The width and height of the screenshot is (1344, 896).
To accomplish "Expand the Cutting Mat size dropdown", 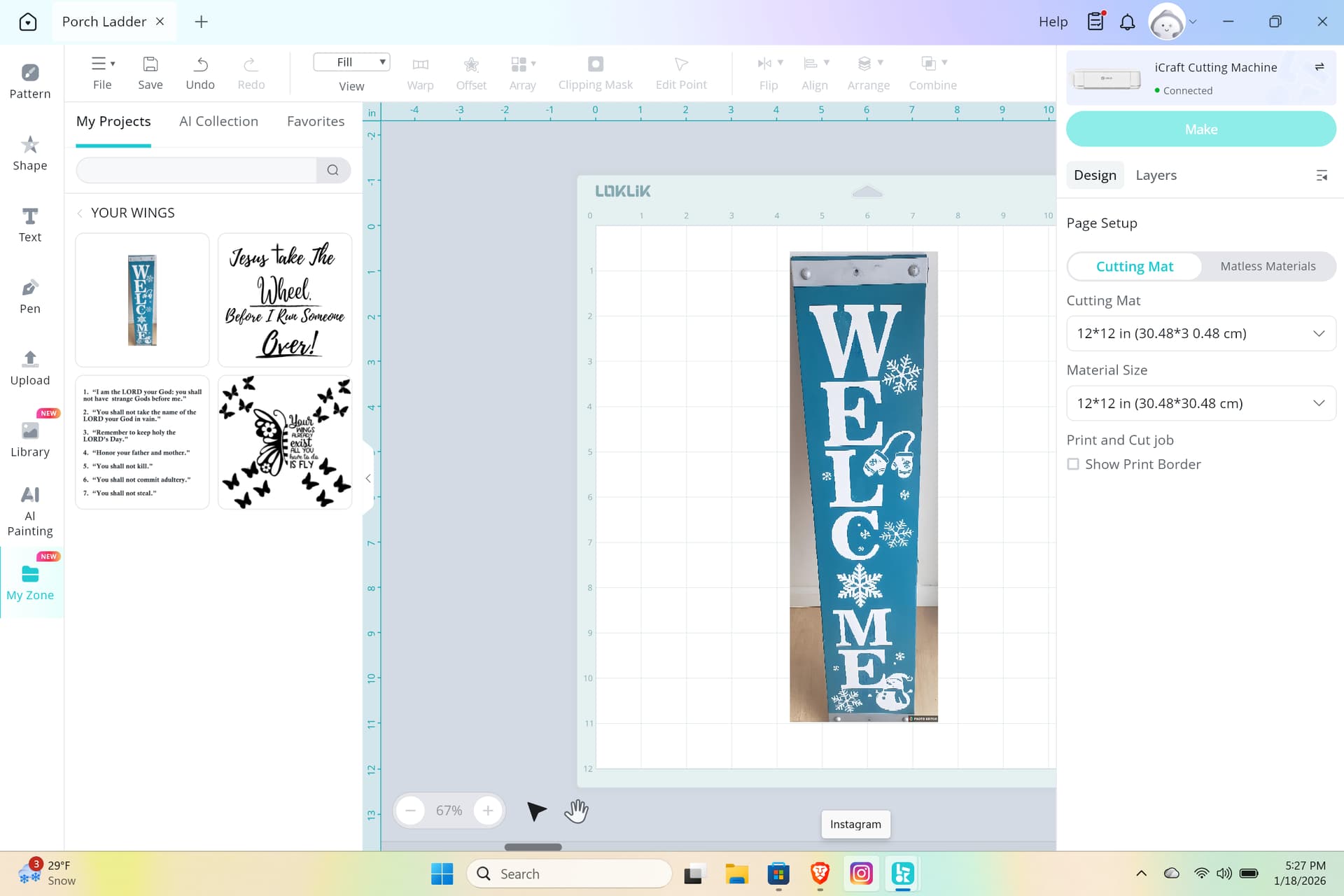I will click(x=1200, y=333).
